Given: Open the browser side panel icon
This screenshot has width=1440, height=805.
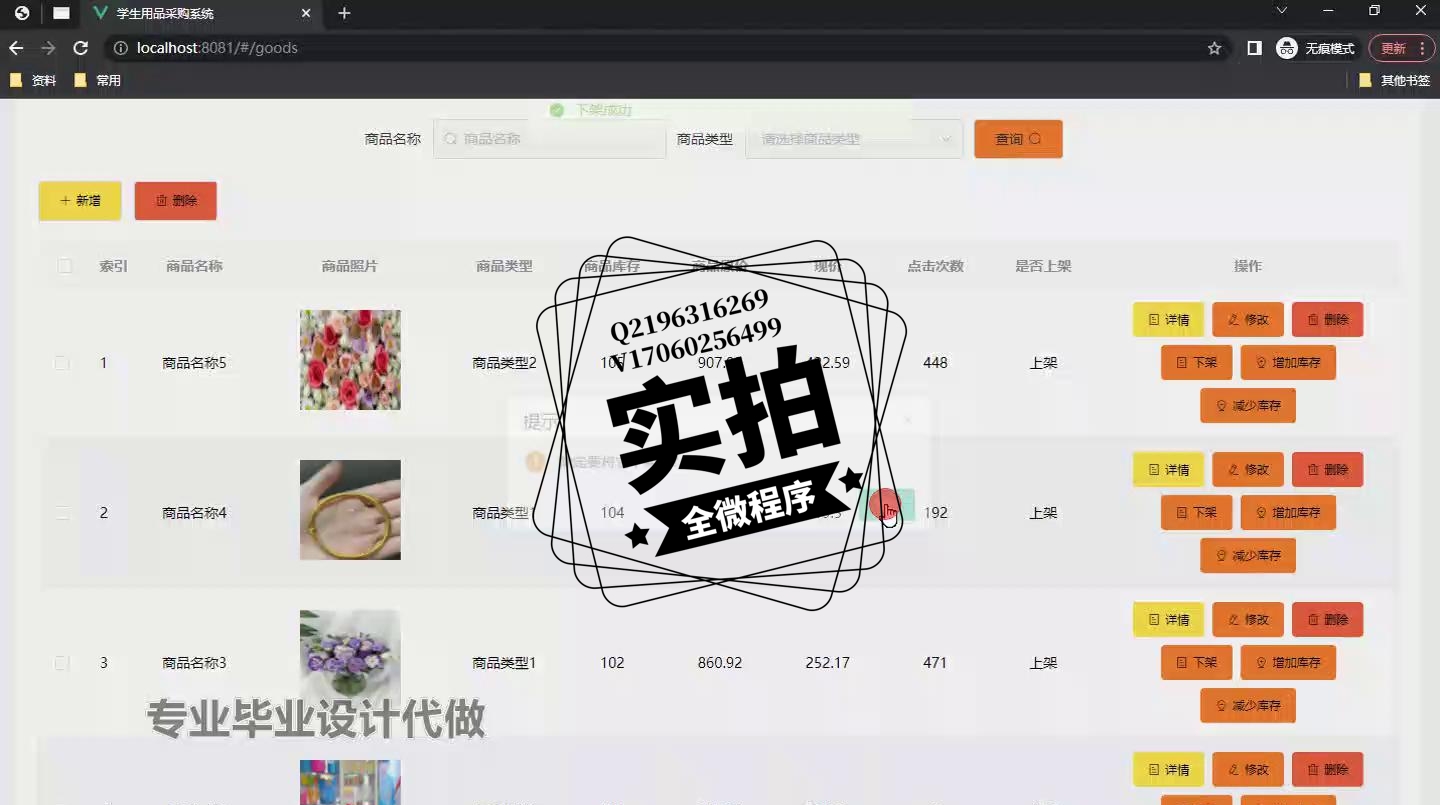Looking at the screenshot, I should [x=1254, y=48].
